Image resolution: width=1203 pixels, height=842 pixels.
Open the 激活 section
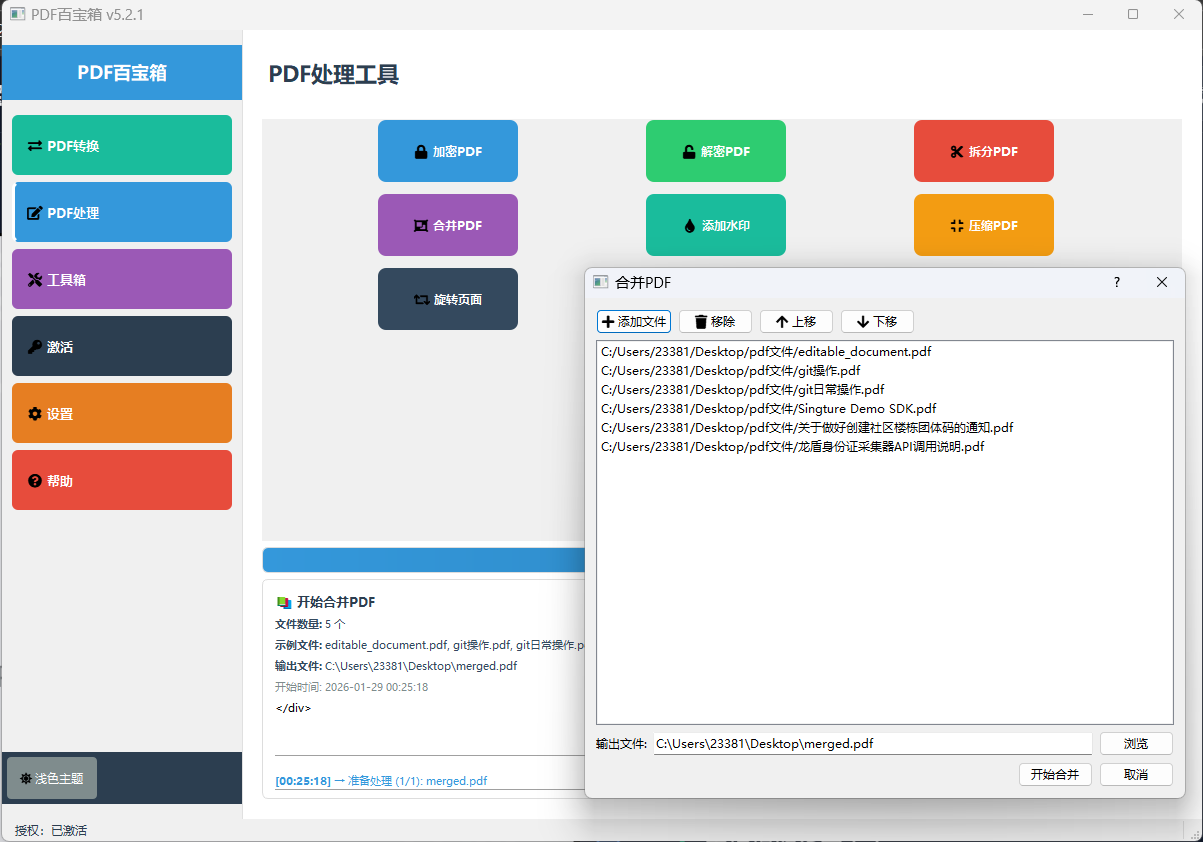coord(121,346)
